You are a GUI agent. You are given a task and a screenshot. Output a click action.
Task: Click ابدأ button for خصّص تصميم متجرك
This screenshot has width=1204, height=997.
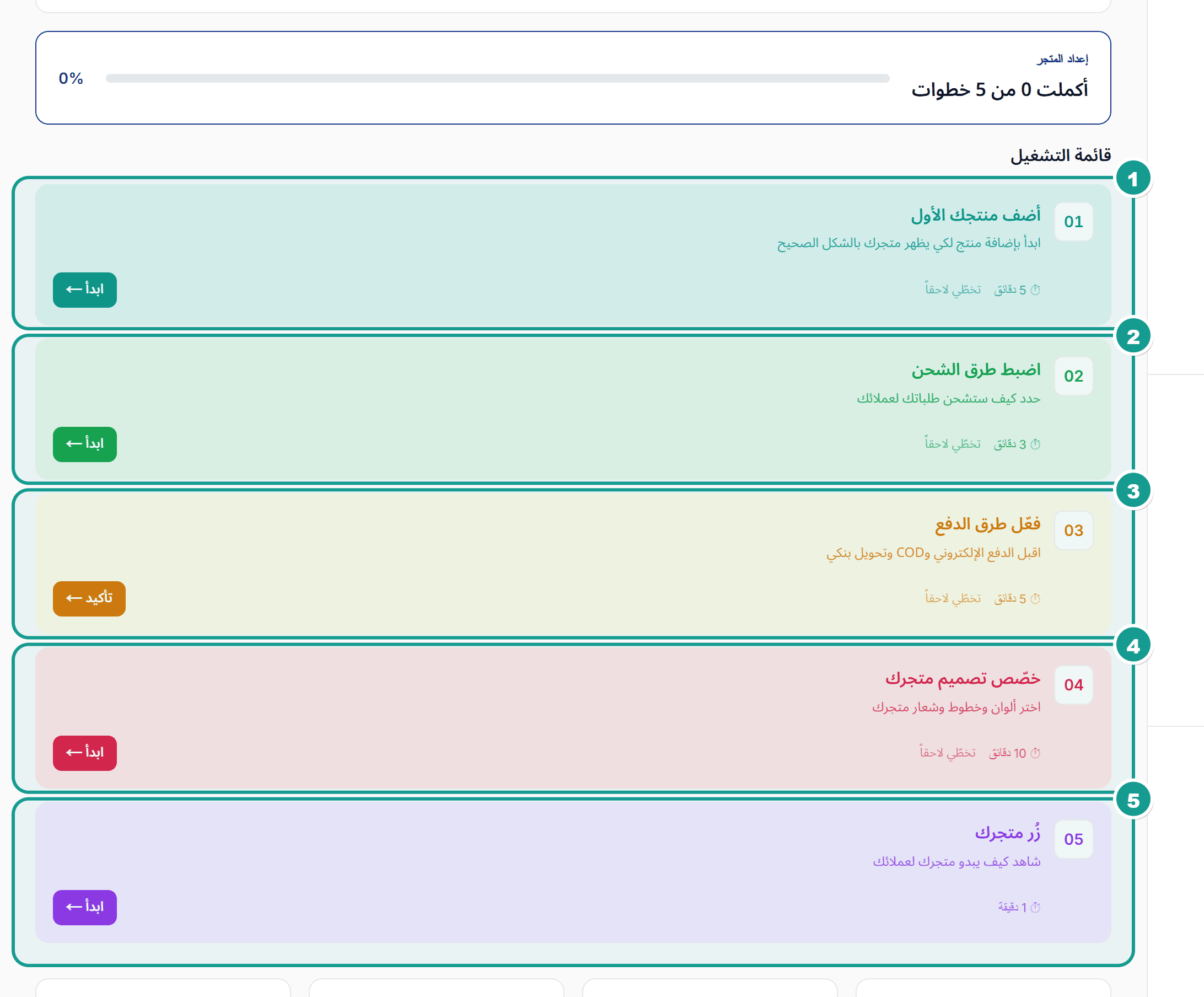[85, 753]
